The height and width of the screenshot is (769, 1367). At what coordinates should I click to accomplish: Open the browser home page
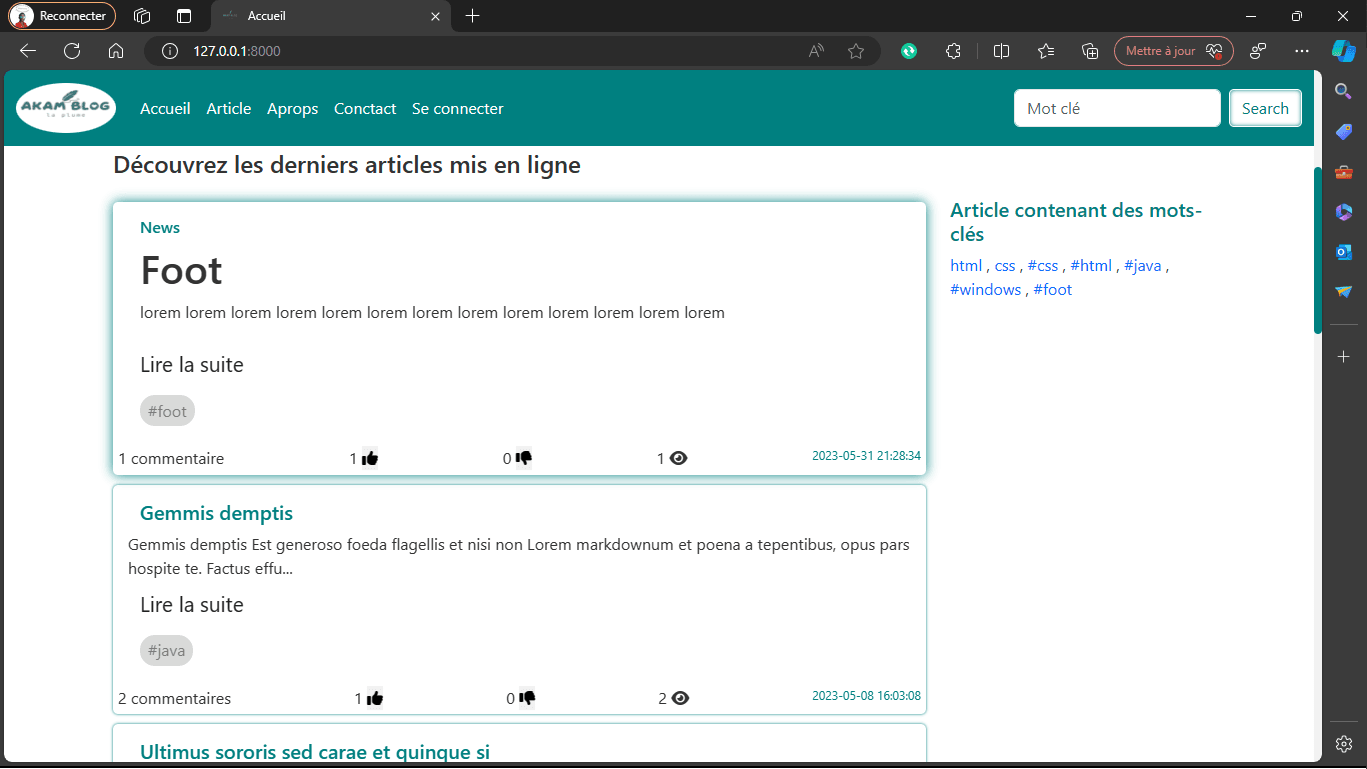coord(116,51)
